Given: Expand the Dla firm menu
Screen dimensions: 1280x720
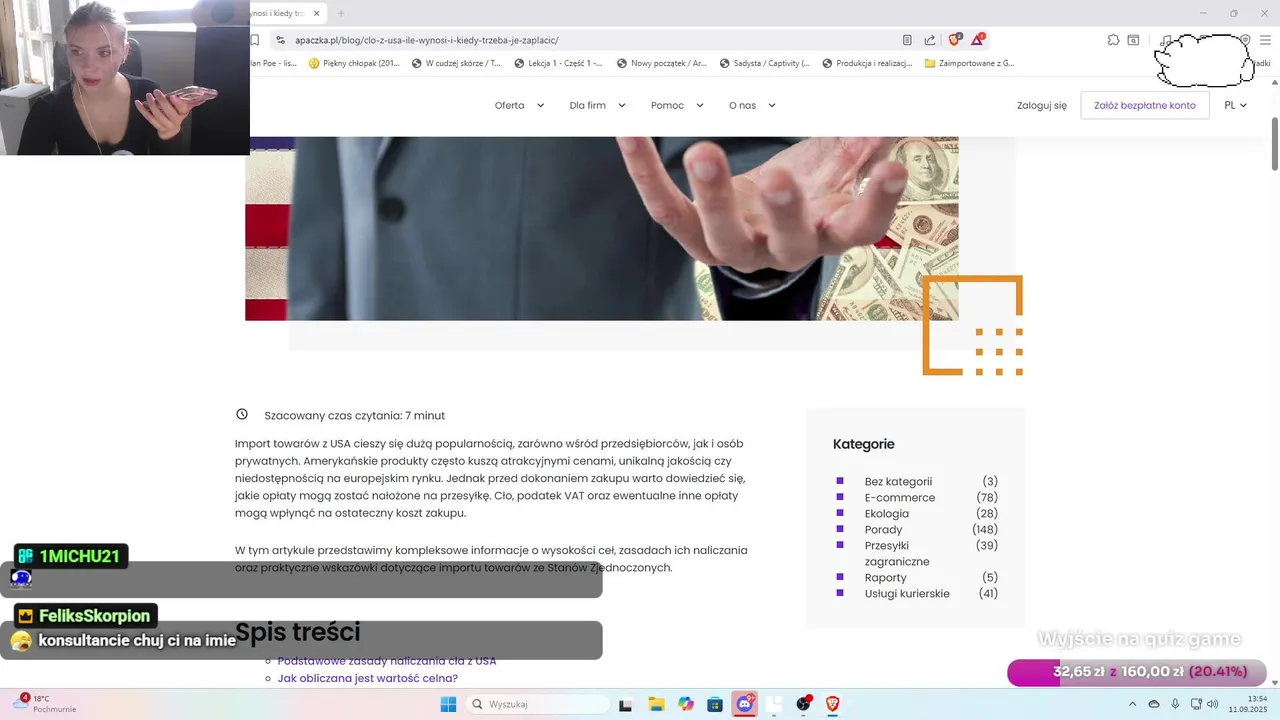Looking at the screenshot, I should pos(597,105).
